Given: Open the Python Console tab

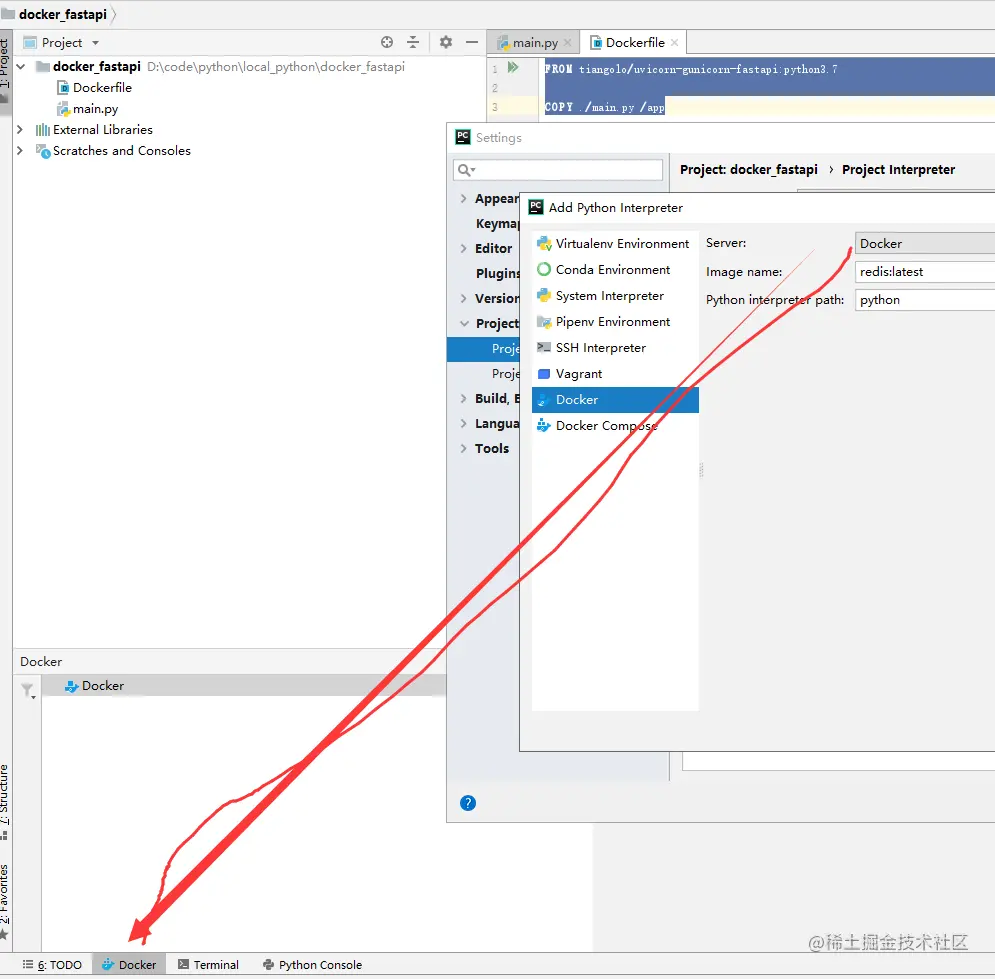Looking at the screenshot, I should point(312,965).
